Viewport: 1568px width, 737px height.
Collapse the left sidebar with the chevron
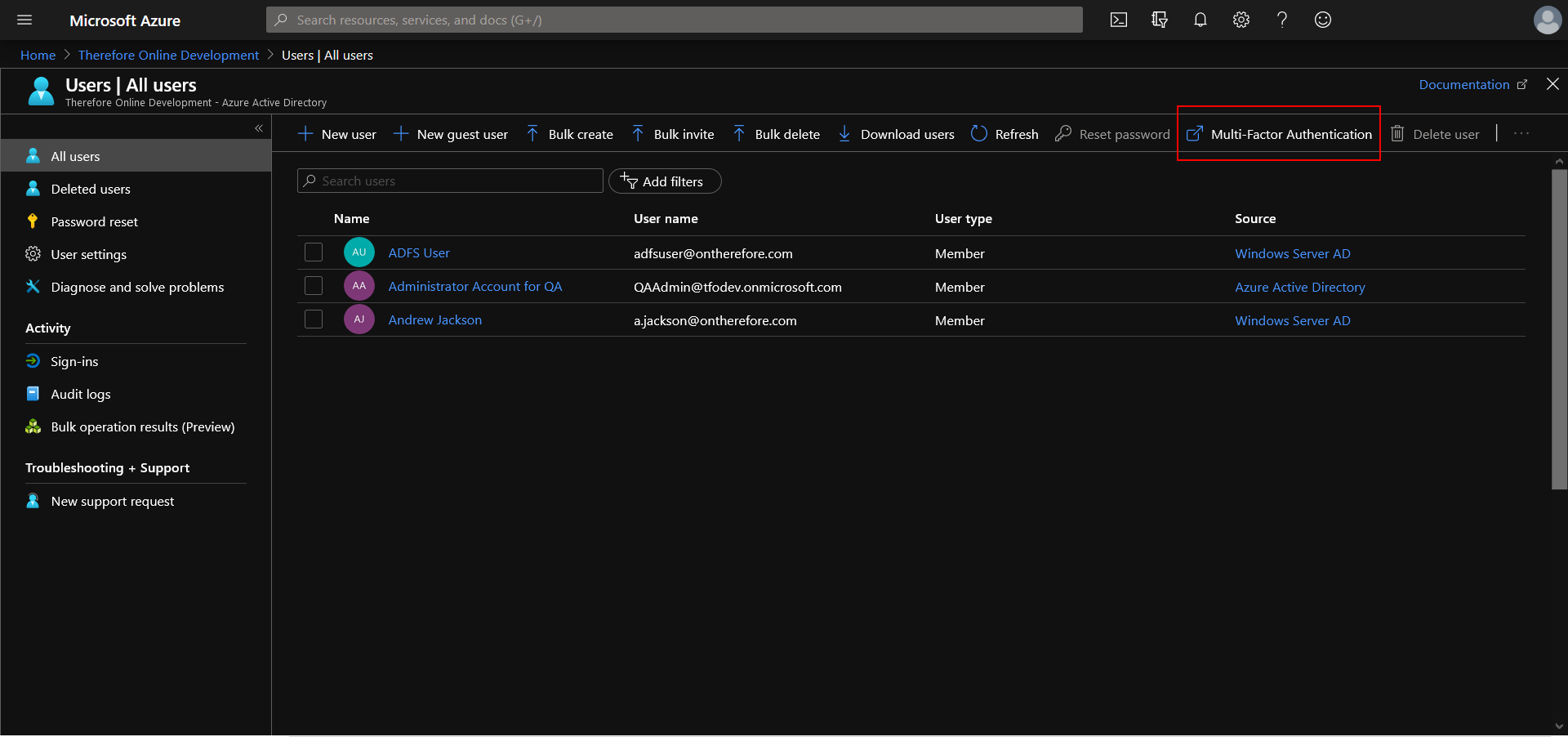(x=259, y=128)
